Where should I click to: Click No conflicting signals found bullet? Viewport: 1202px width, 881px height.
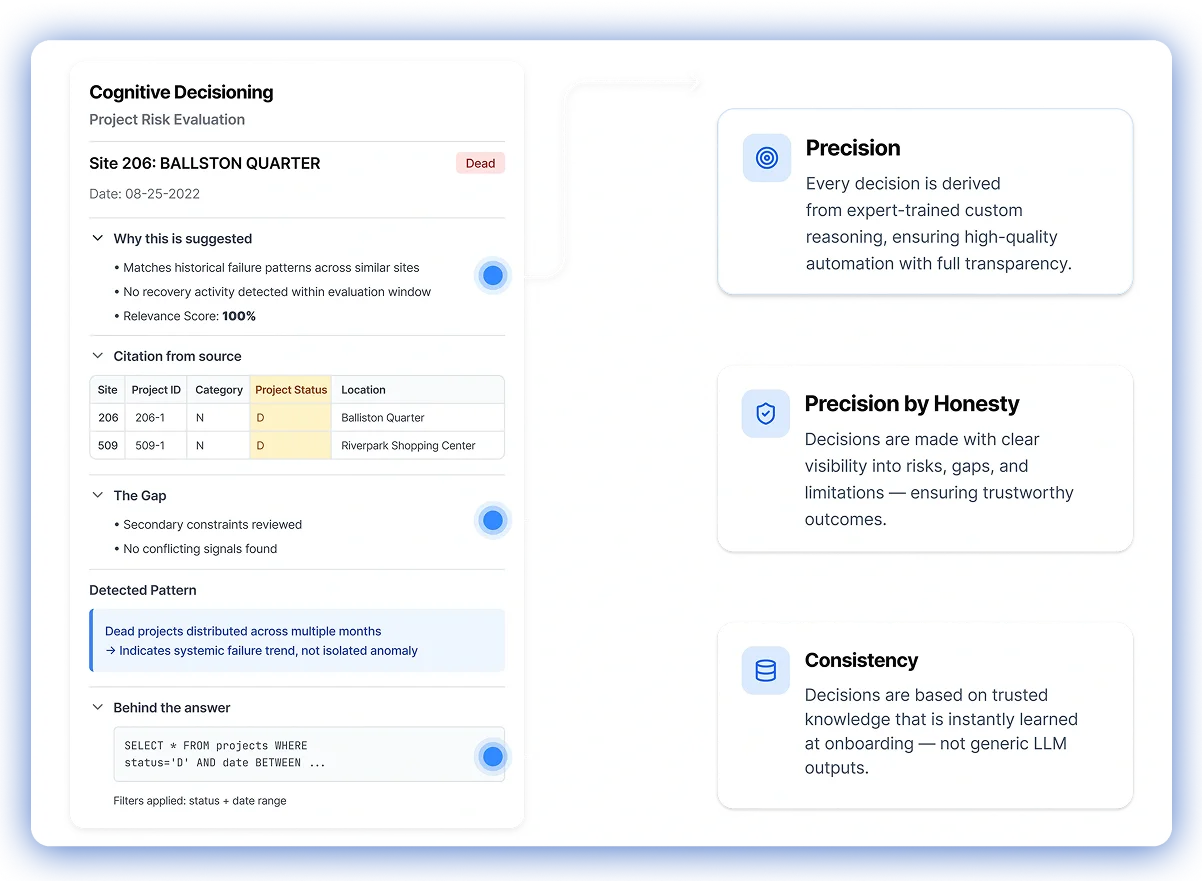[196, 548]
